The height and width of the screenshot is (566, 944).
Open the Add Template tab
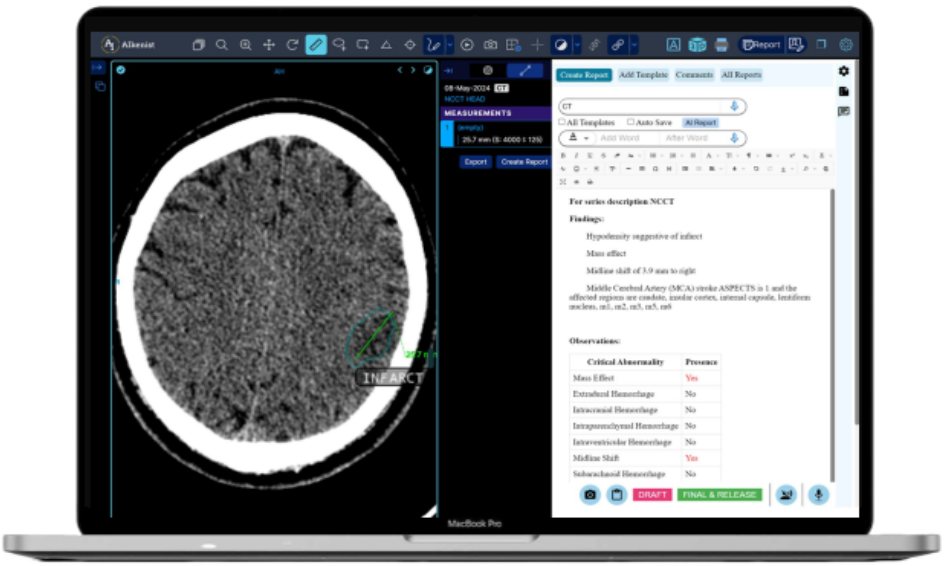(x=643, y=75)
